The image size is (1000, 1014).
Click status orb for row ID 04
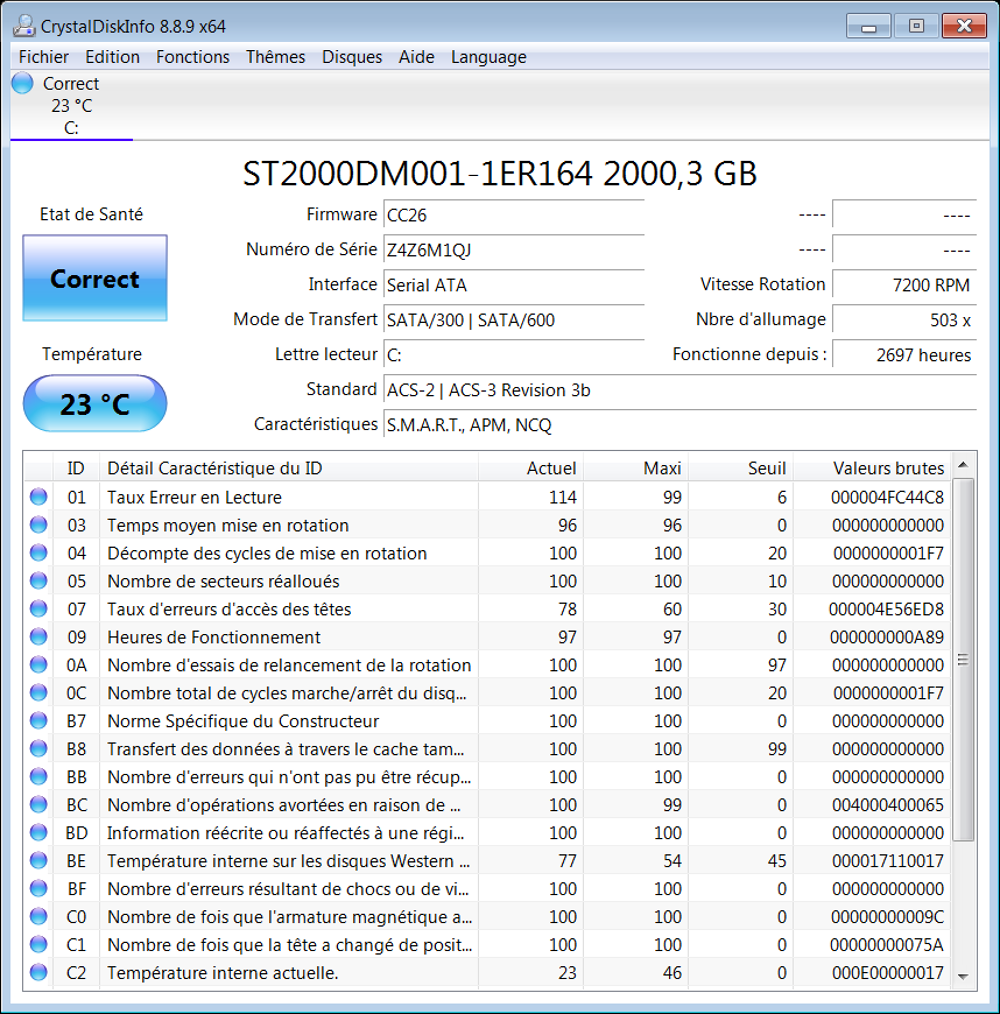pos(39,553)
